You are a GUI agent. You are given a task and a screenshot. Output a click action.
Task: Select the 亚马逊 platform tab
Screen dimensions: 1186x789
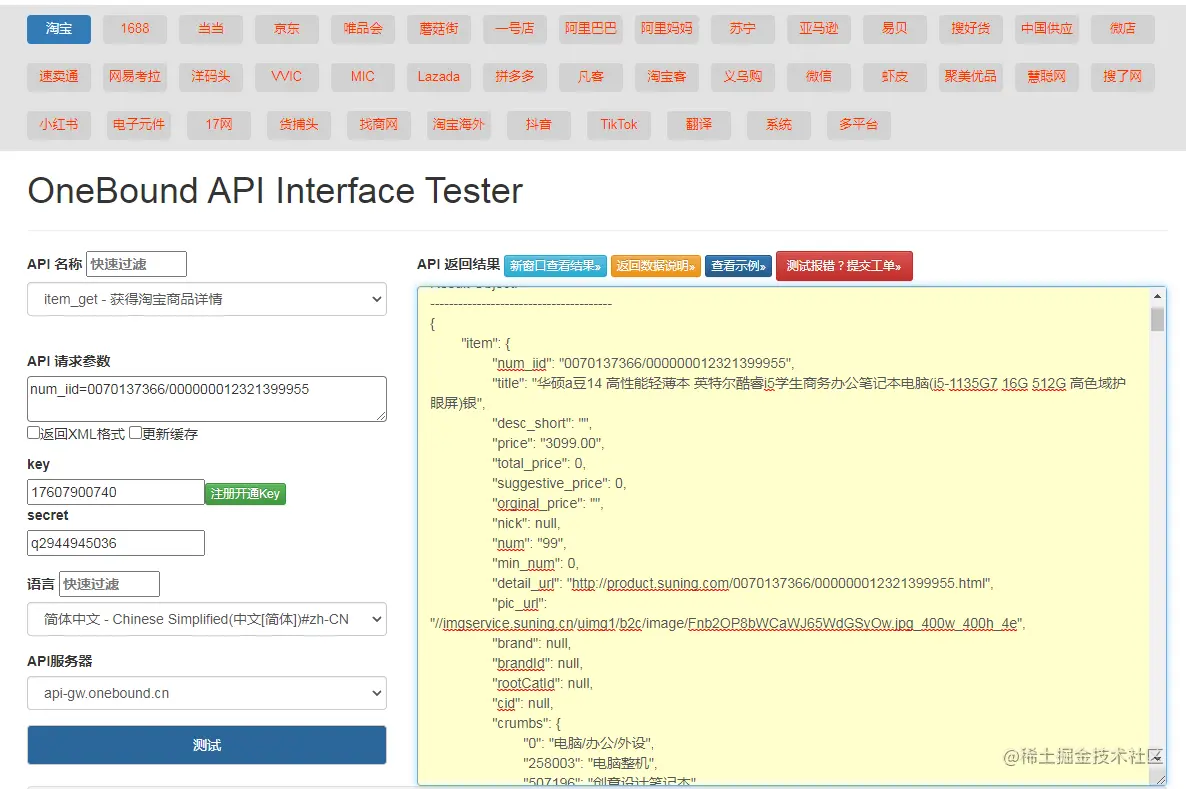pyautogui.click(x=819, y=29)
